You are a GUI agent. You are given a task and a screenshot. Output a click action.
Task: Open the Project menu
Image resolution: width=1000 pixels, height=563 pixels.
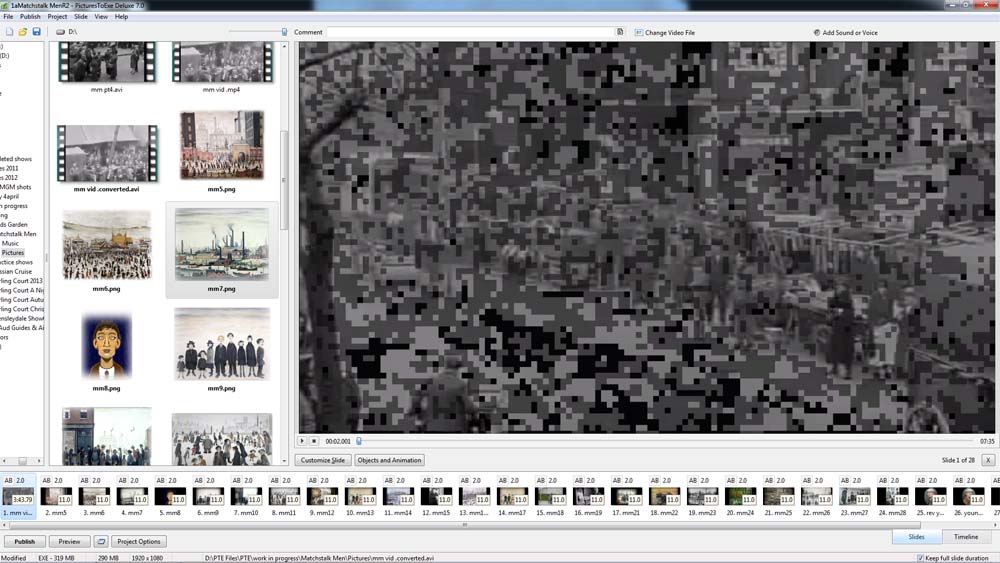[57, 17]
